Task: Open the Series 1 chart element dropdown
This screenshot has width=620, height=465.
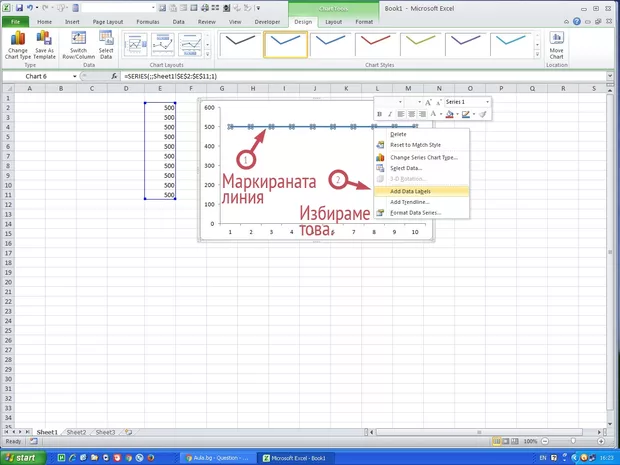Action: 487,102
